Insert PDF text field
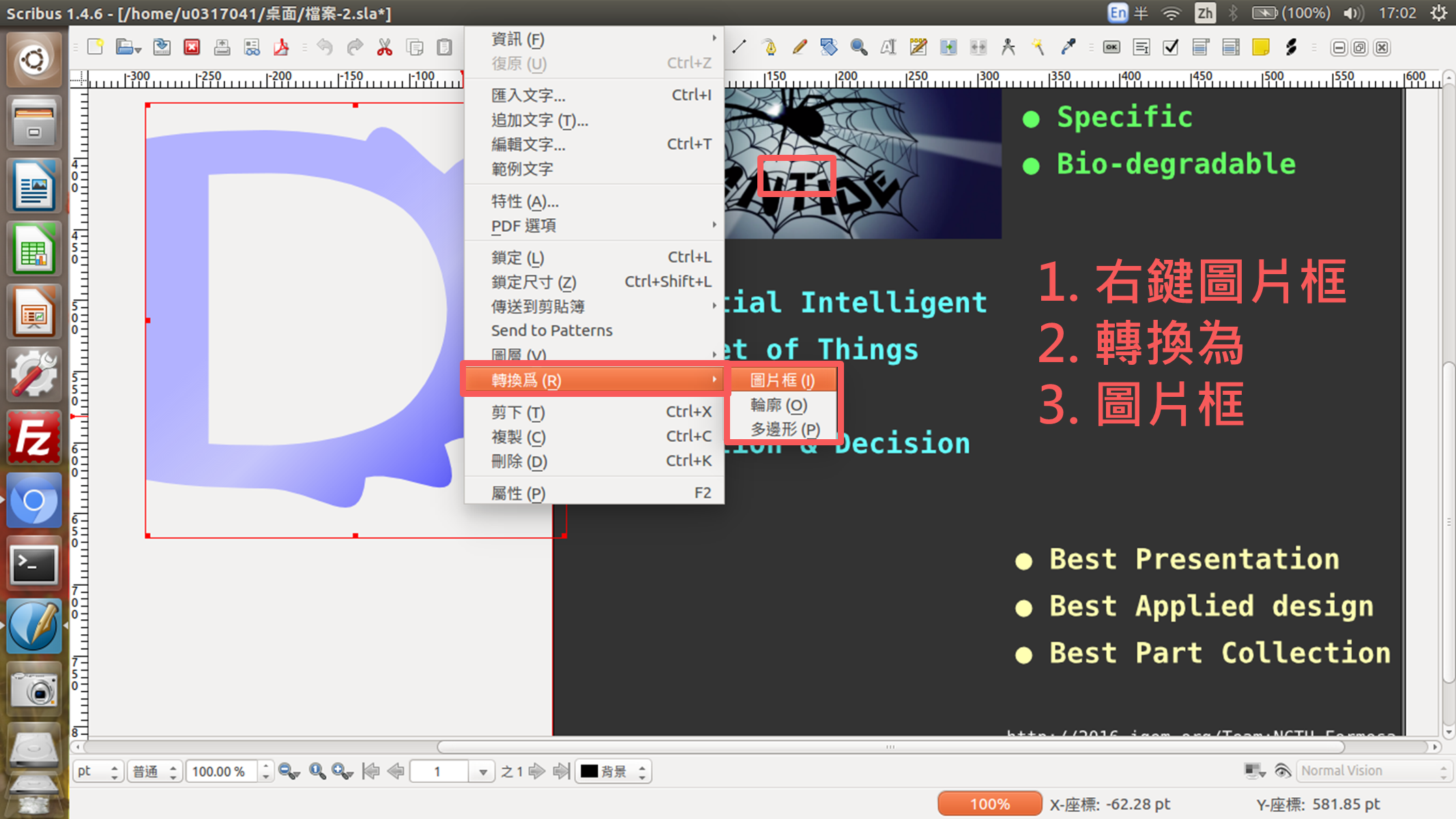This screenshot has width=1456, height=819. pos(1141,47)
